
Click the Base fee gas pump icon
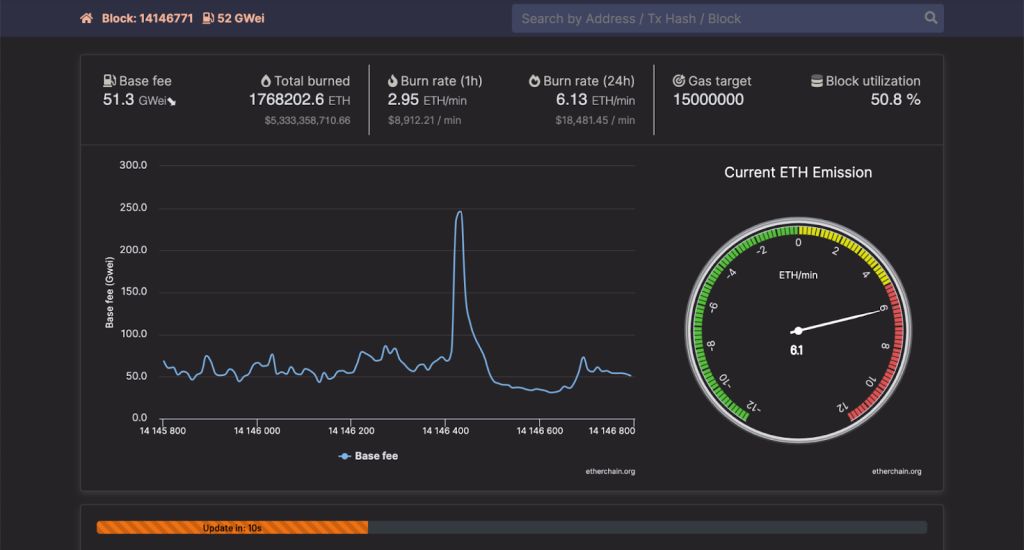coord(109,81)
